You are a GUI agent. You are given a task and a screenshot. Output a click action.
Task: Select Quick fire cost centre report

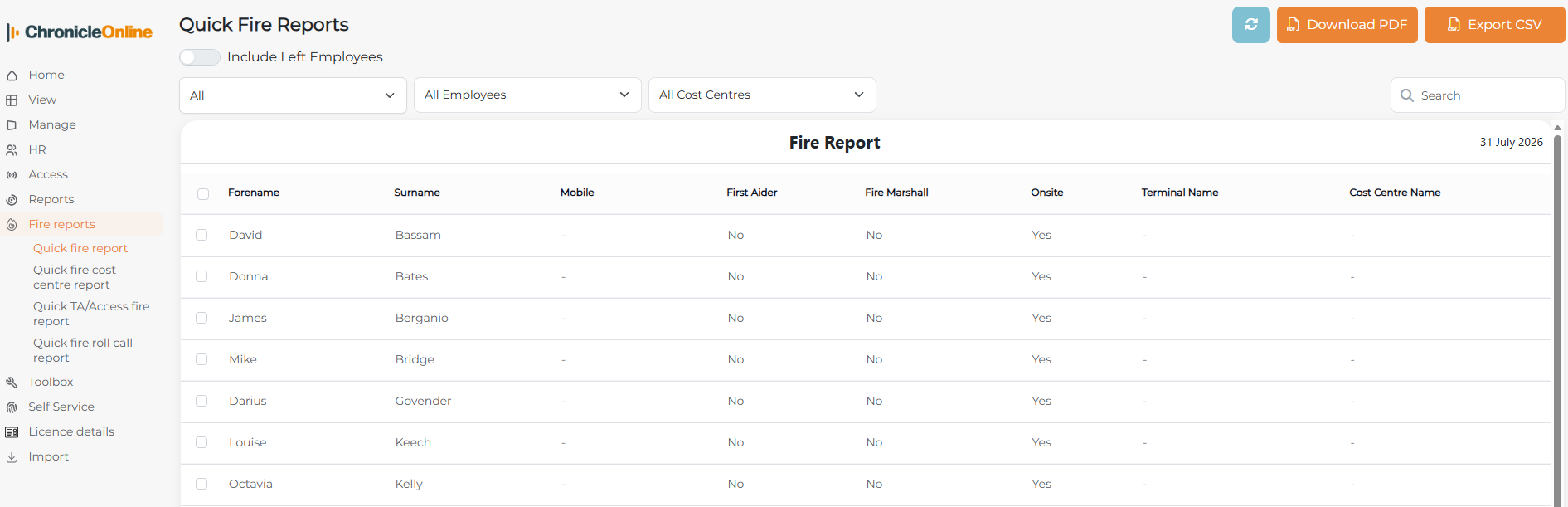(75, 277)
